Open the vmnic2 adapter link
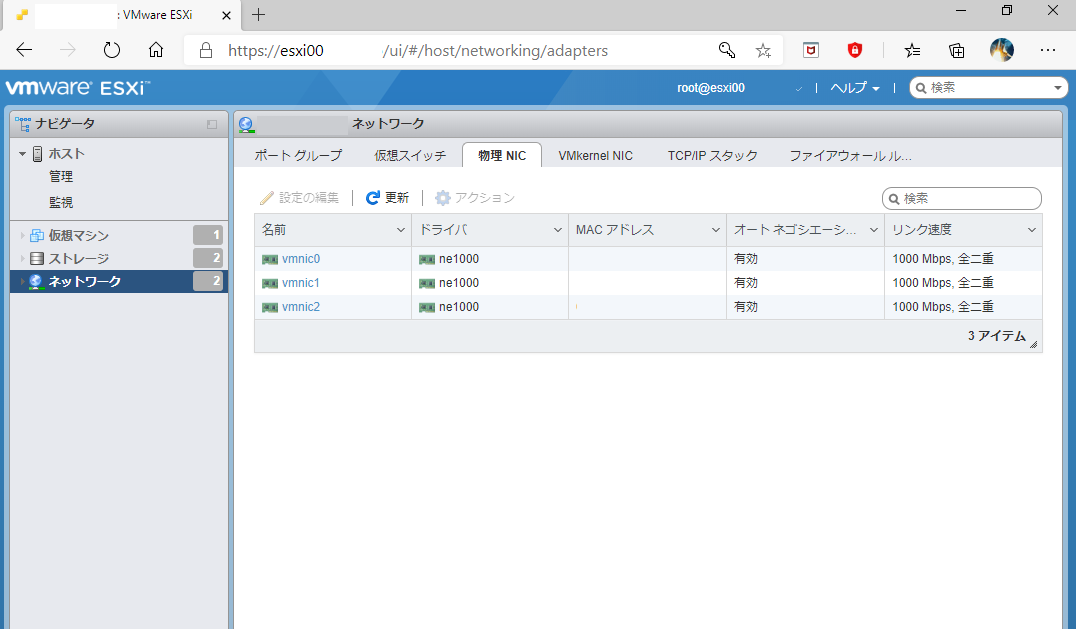Image resolution: width=1076 pixels, height=629 pixels. (301, 307)
